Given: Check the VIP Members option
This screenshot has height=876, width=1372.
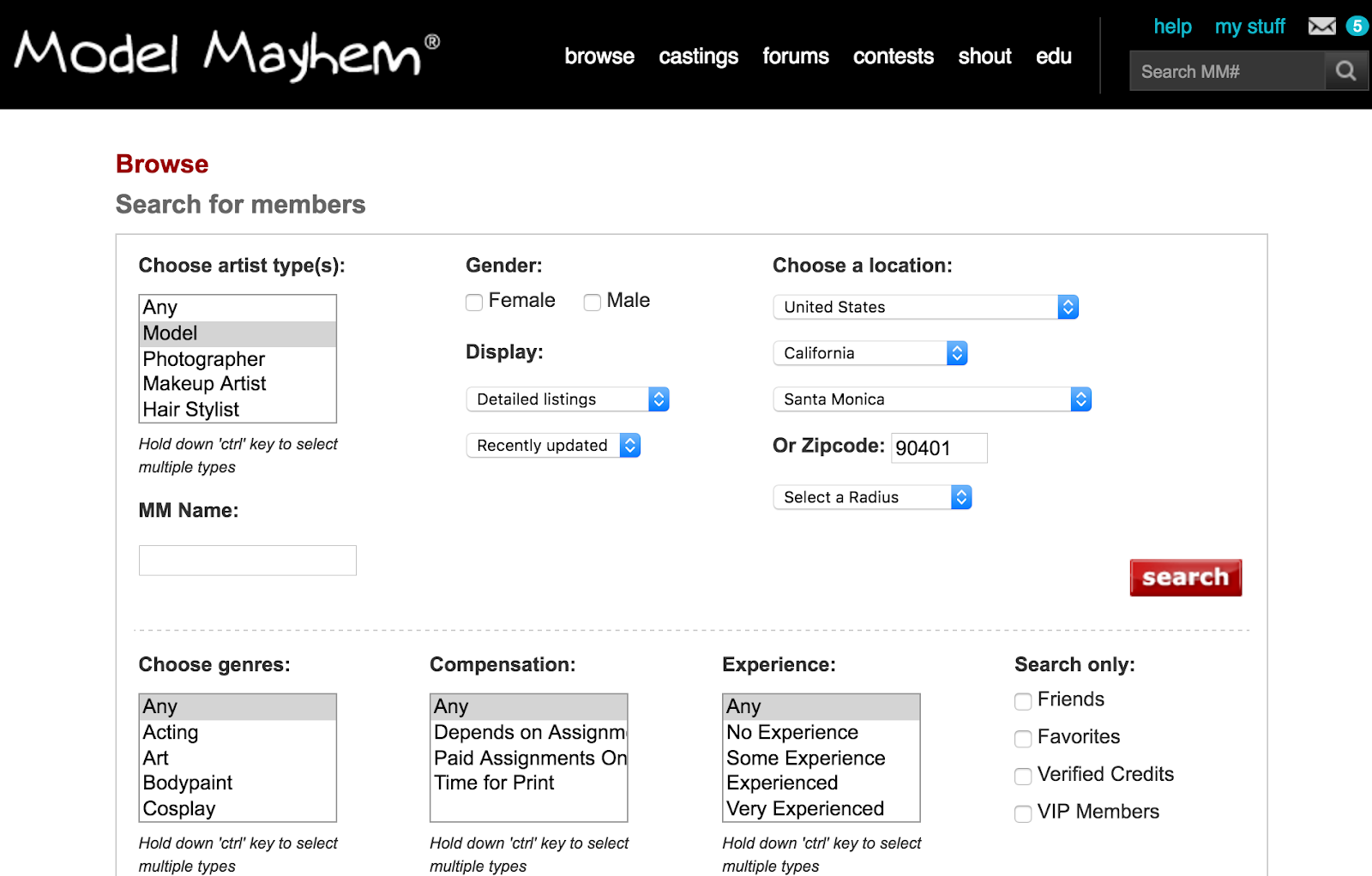Looking at the screenshot, I should 1023,813.
